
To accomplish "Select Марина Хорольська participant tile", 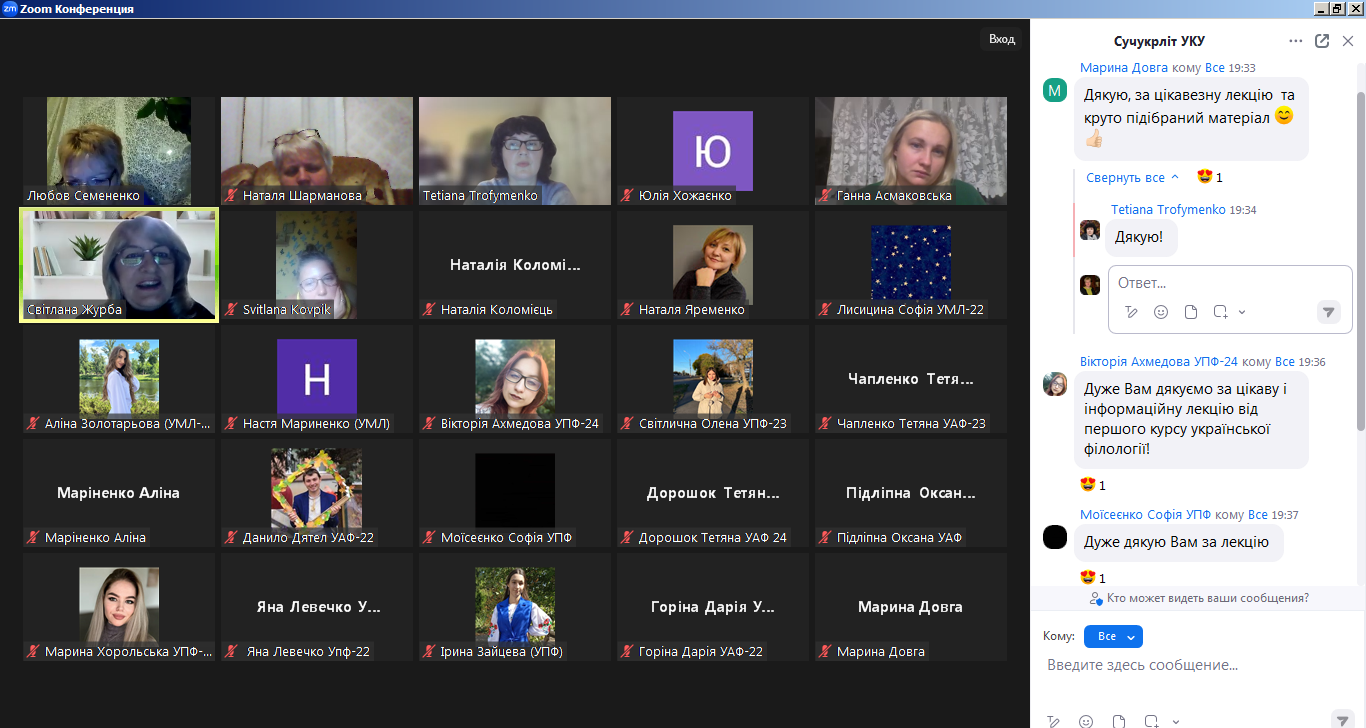I will [119, 607].
